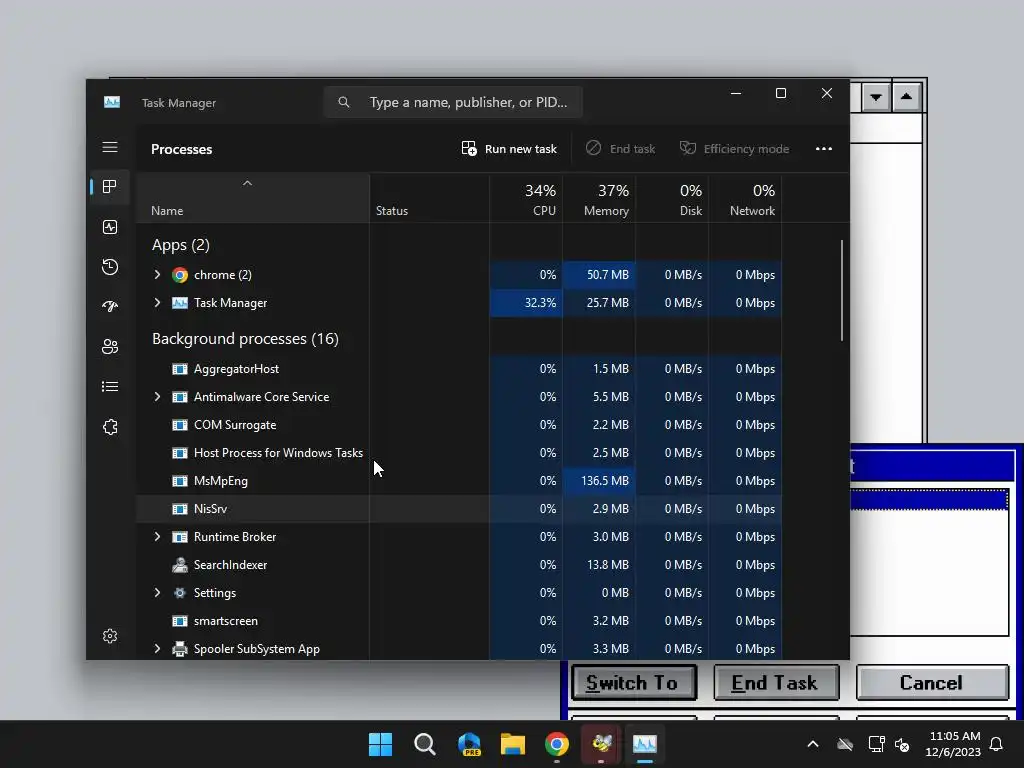The width and height of the screenshot is (1024, 768).
Task: Expand the Task Manager process group
Action: pos(157,303)
